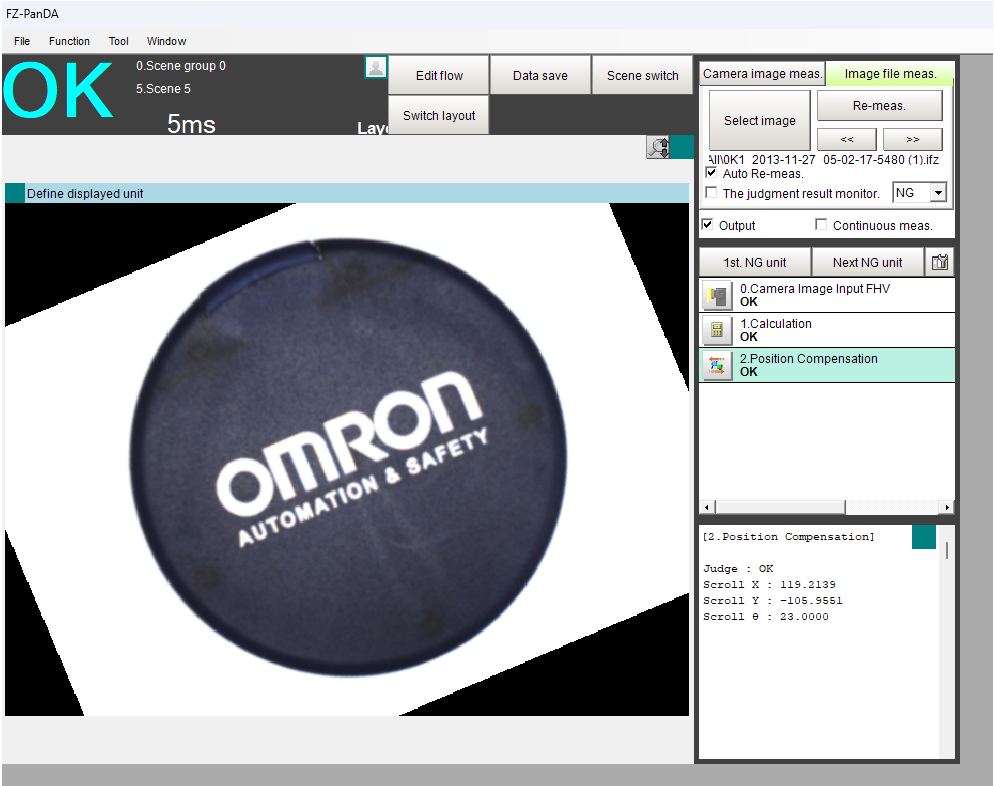Click the Select image button
The width and height of the screenshot is (995, 786).
[760, 121]
